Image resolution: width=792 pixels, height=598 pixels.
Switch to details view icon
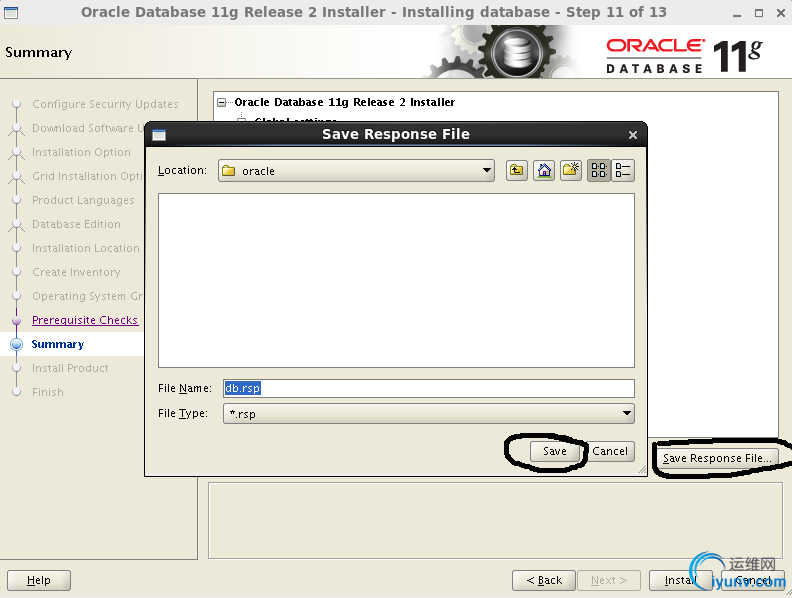click(623, 170)
